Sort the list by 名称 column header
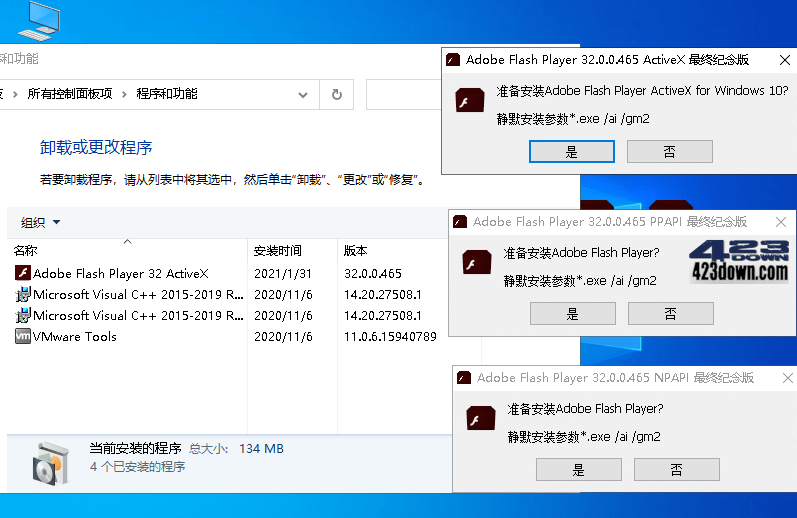Viewport: 797px width, 518px height. click(26, 251)
